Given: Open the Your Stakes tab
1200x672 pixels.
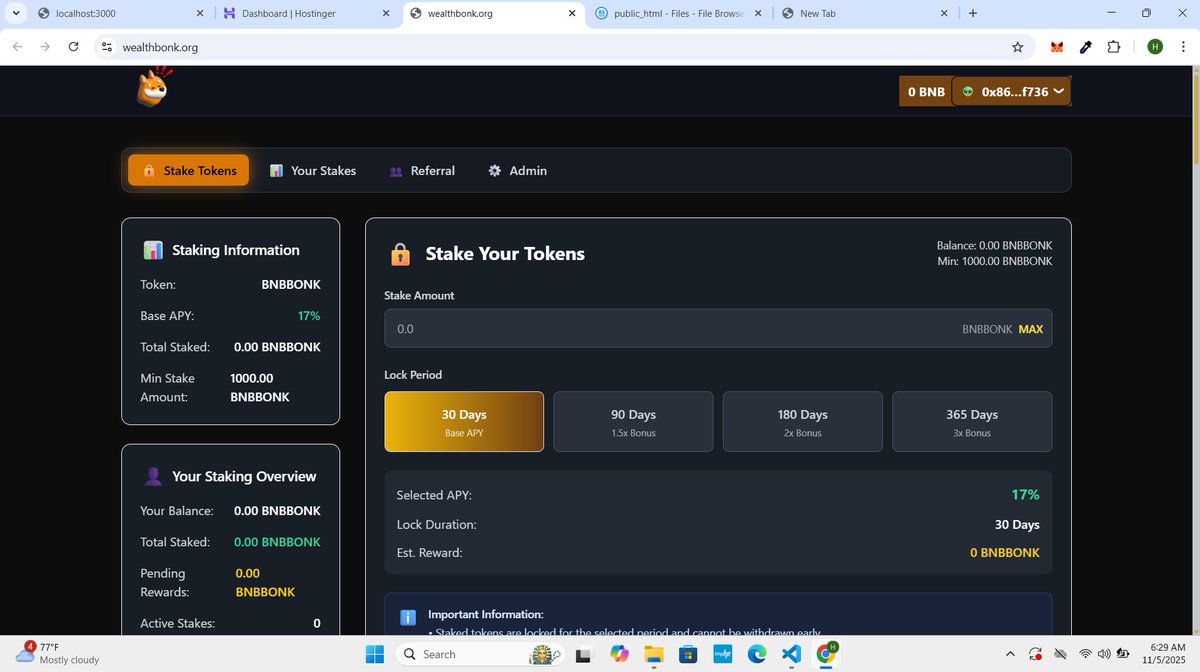Looking at the screenshot, I should click(x=313, y=170).
